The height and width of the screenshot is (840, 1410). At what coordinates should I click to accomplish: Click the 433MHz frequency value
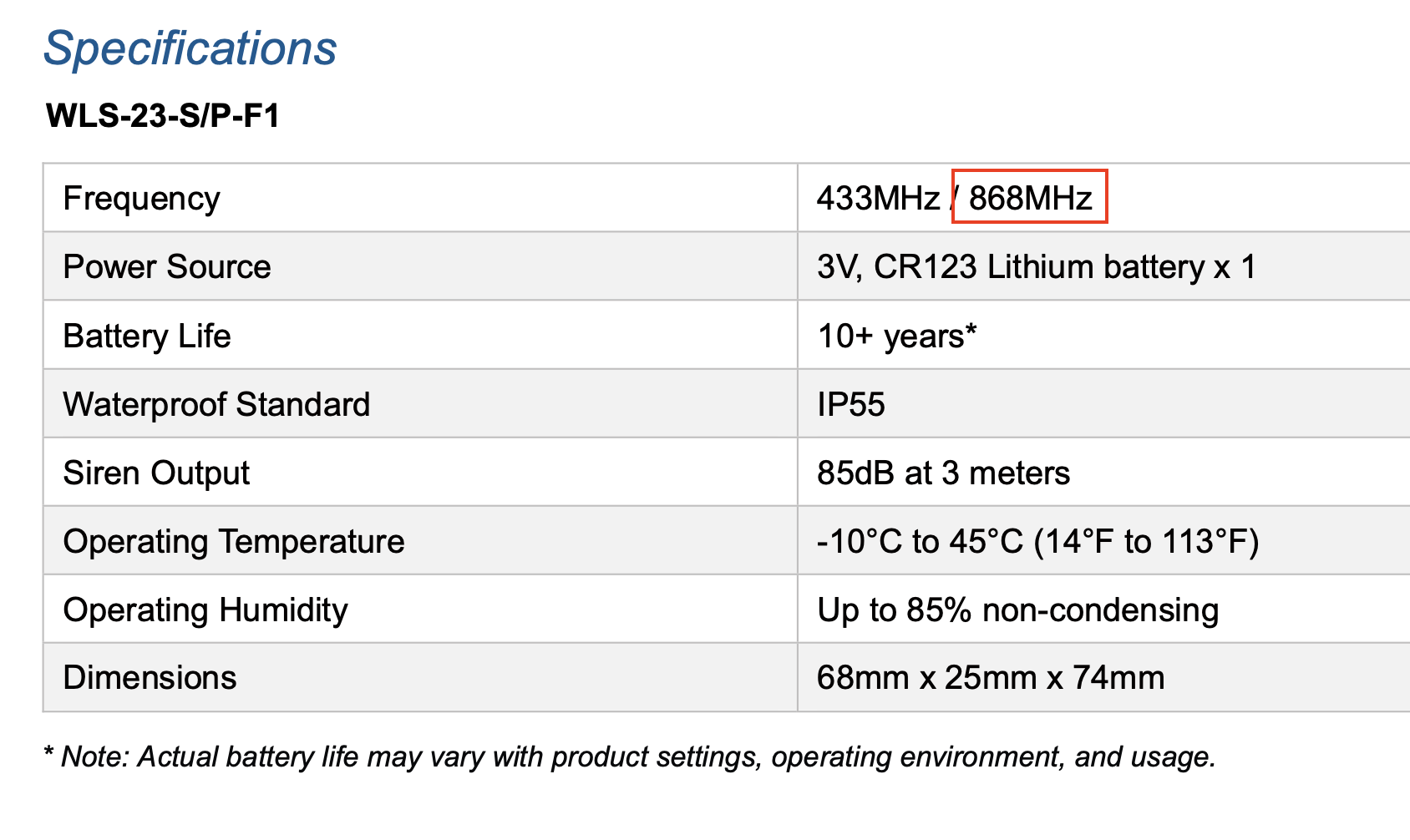click(878, 199)
